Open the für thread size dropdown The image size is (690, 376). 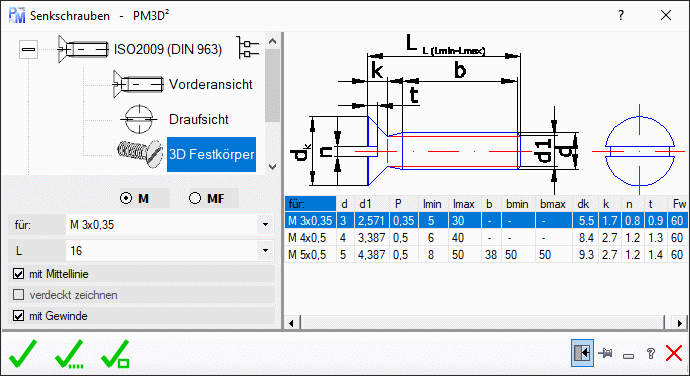tap(265, 225)
